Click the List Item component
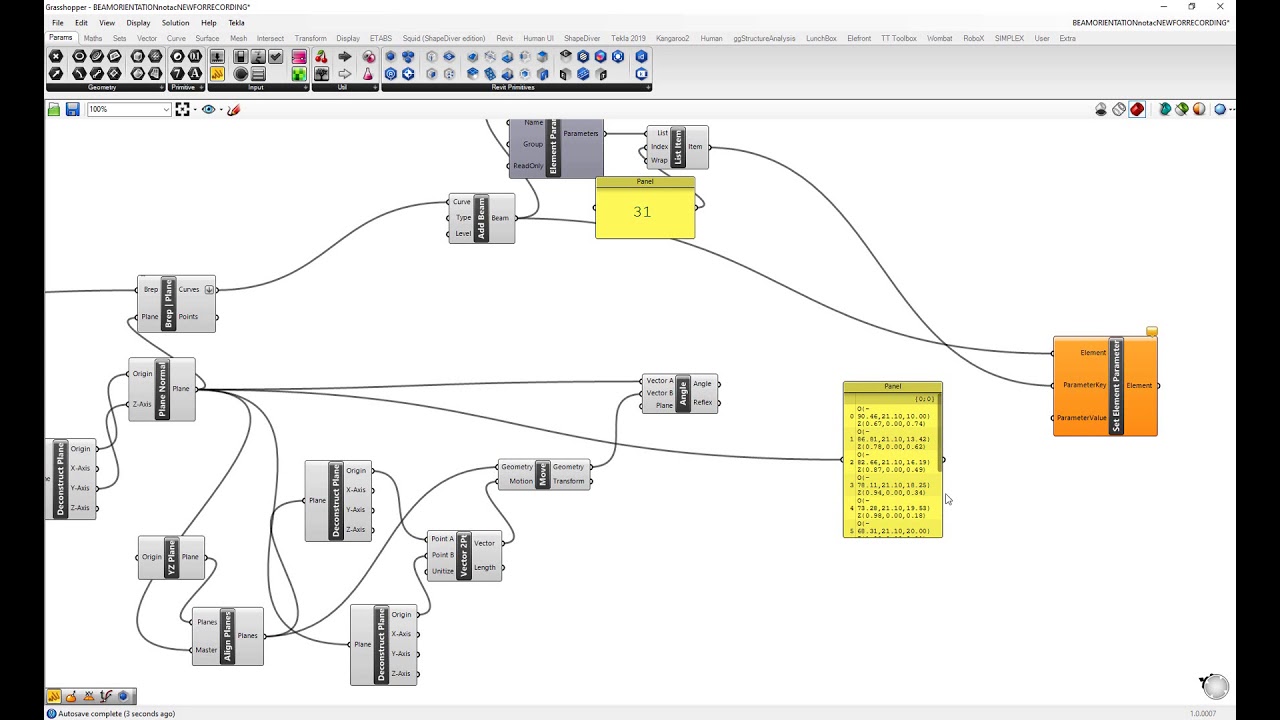 (x=678, y=147)
